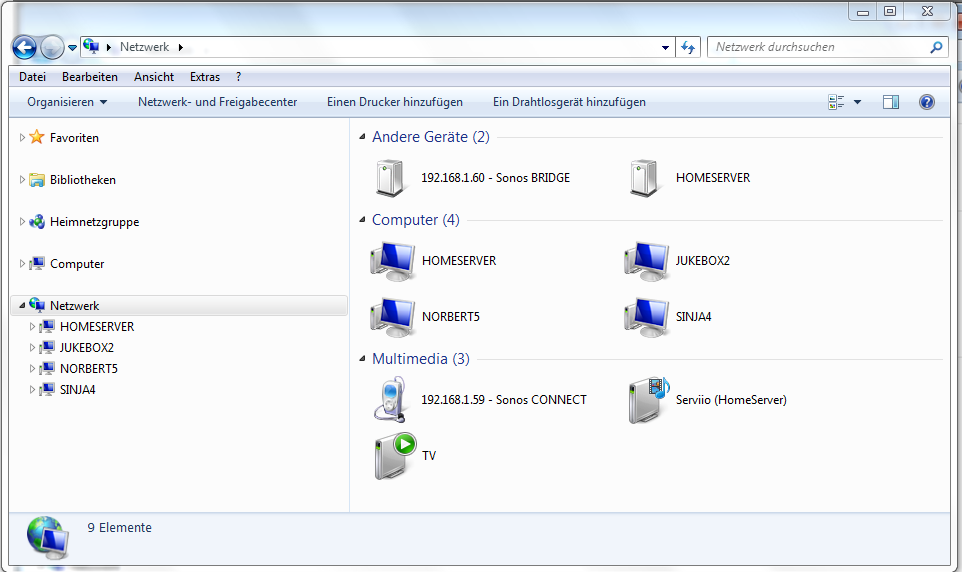Click the Netzwerk durchsuchen search field
This screenshot has height=572, width=962.
820,47
